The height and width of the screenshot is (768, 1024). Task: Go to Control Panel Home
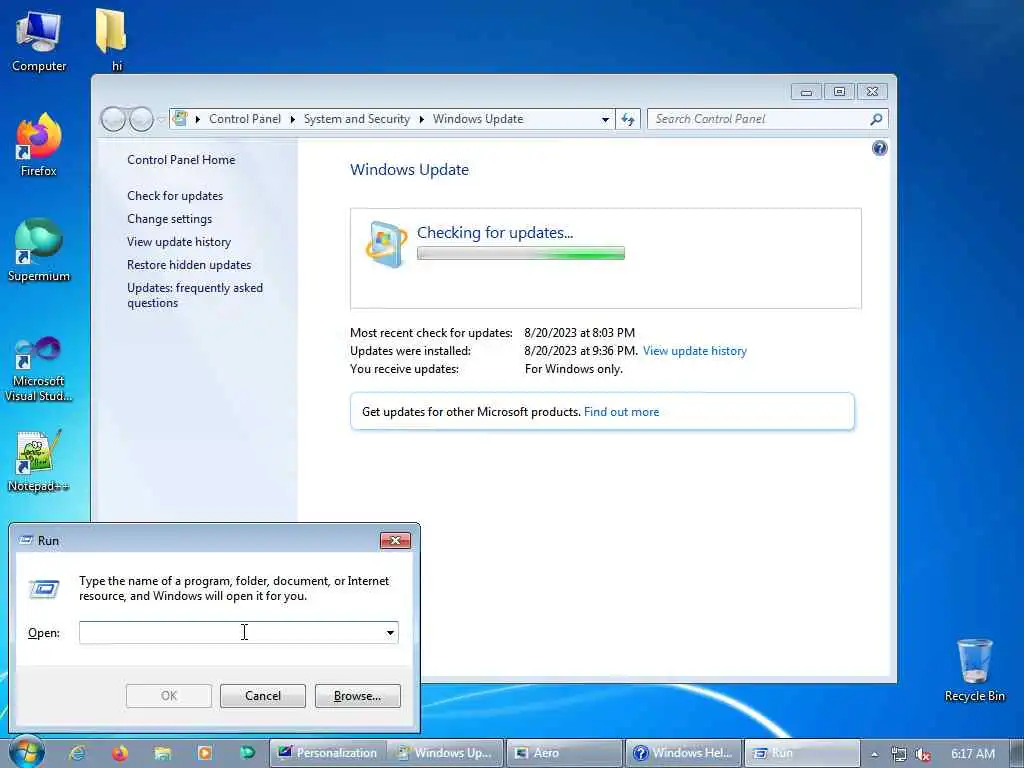181,159
